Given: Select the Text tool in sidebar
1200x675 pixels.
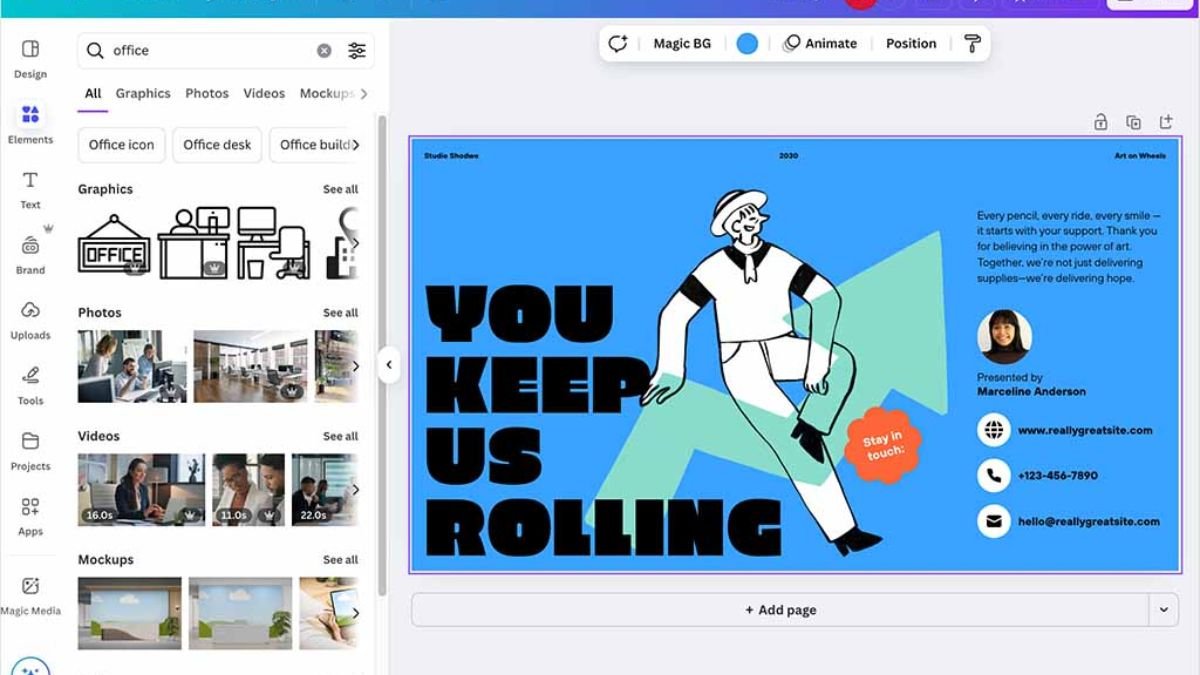Looking at the screenshot, I should point(30,189).
